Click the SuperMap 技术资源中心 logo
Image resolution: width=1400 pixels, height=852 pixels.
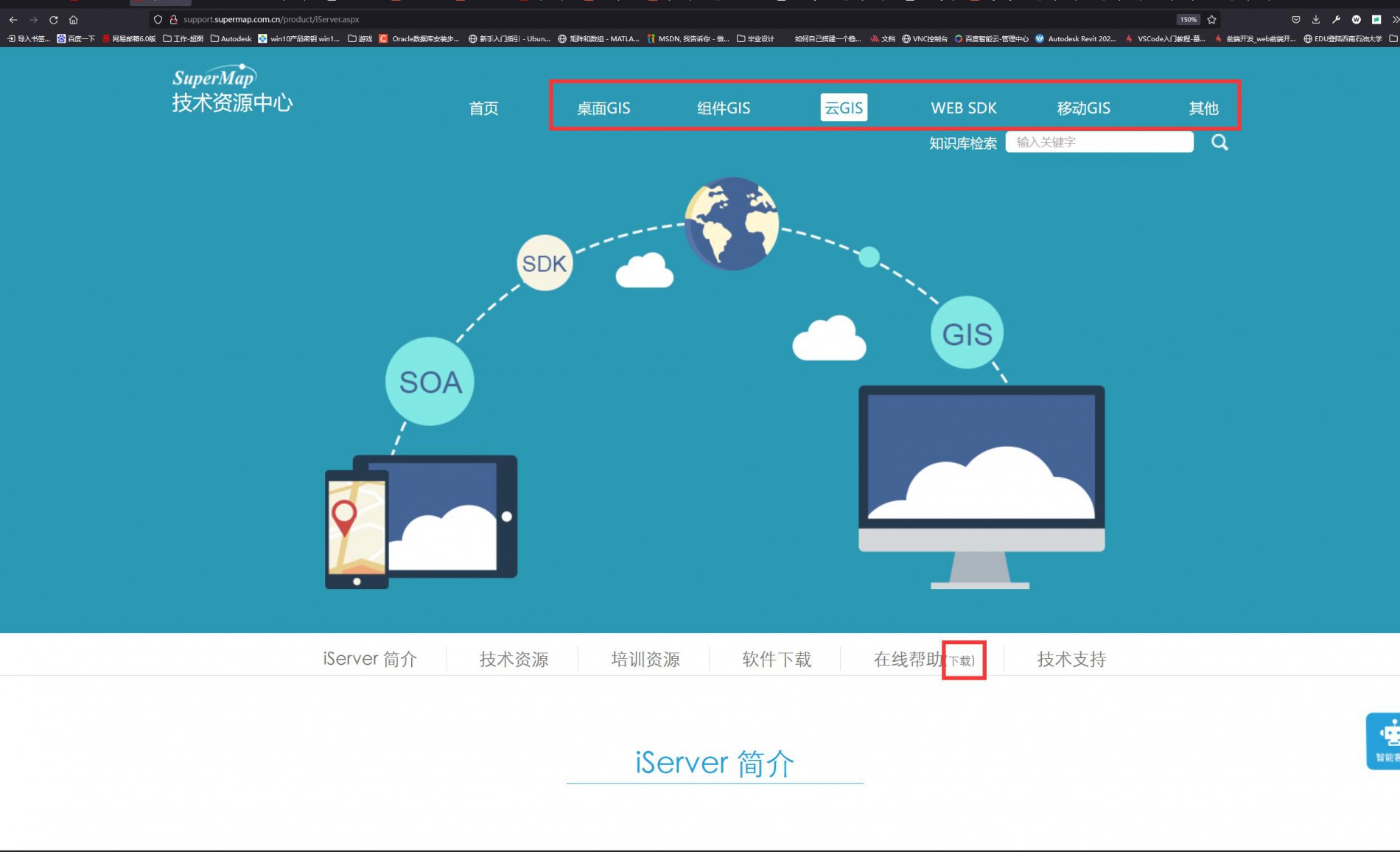tap(232, 89)
